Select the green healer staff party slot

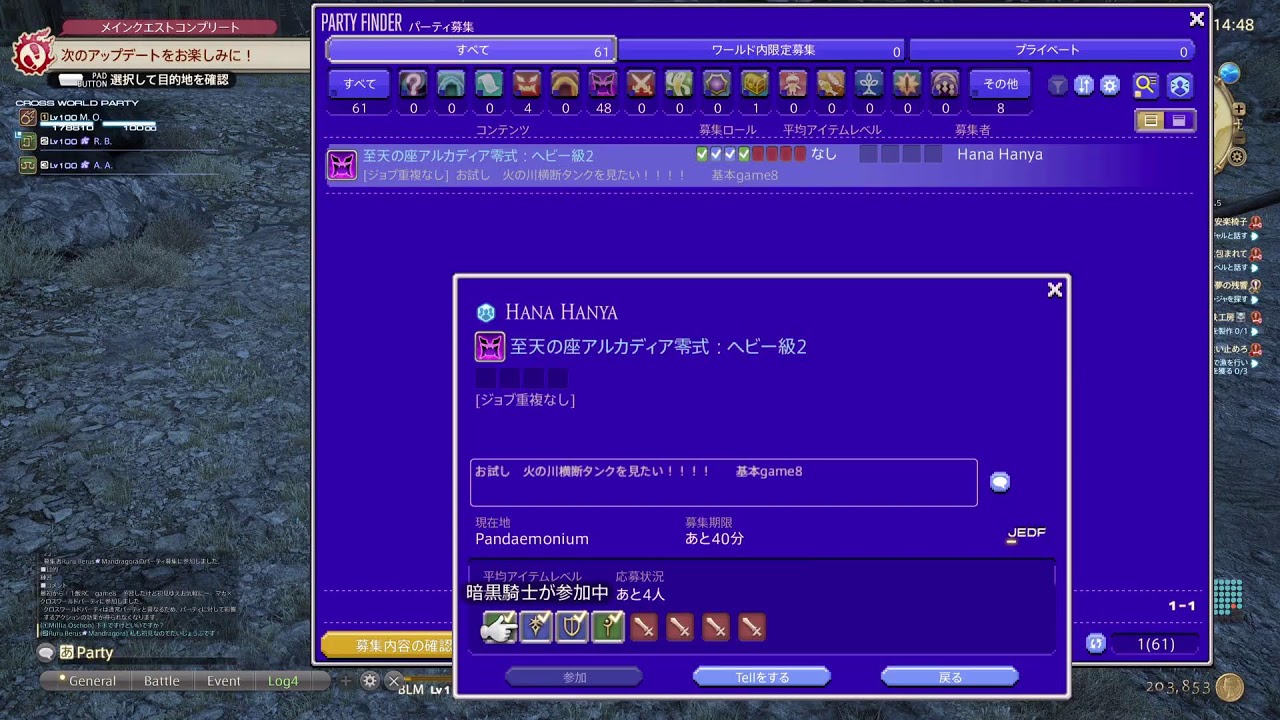tap(608, 627)
